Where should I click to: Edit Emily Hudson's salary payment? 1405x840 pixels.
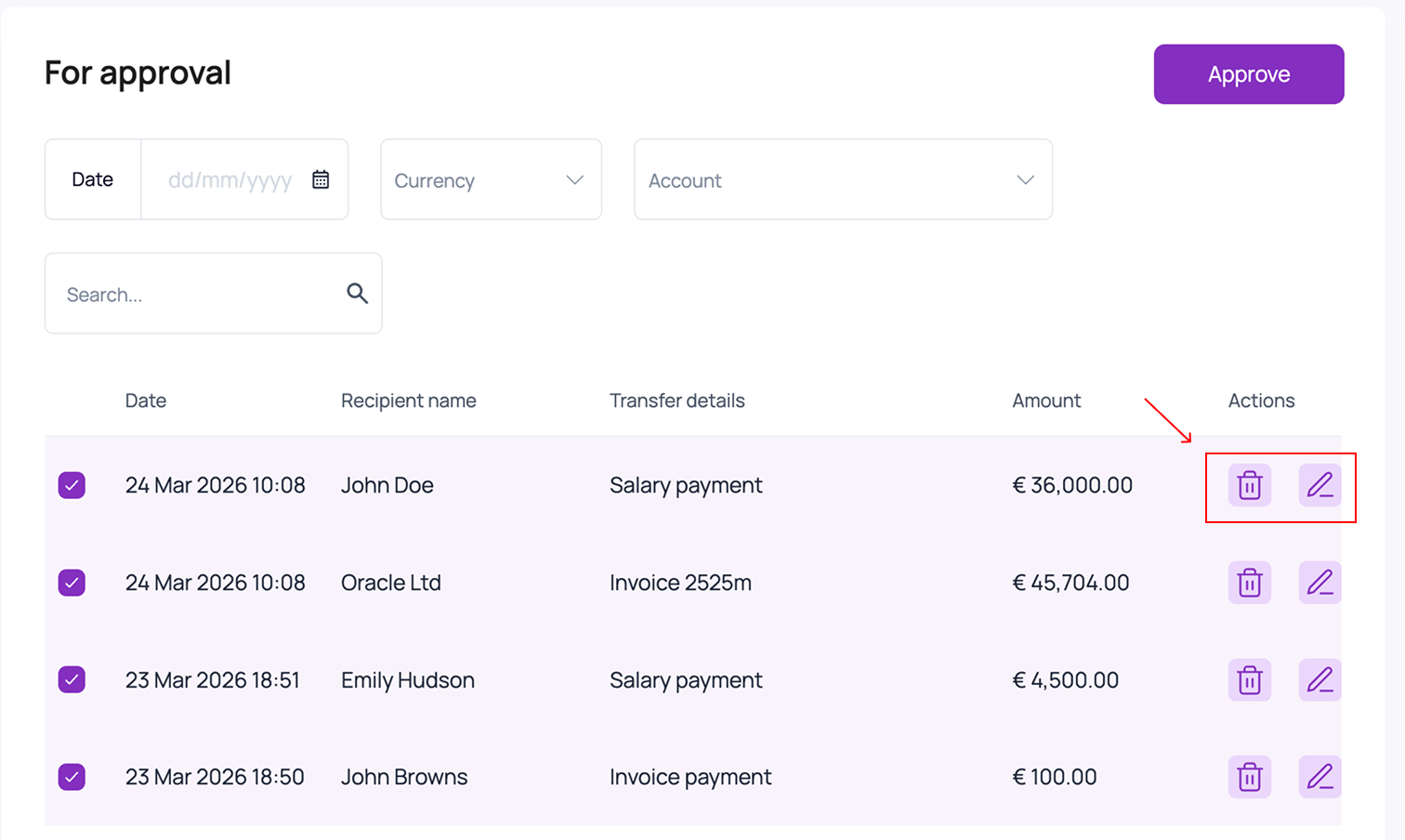pyautogui.click(x=1320, y=679)
